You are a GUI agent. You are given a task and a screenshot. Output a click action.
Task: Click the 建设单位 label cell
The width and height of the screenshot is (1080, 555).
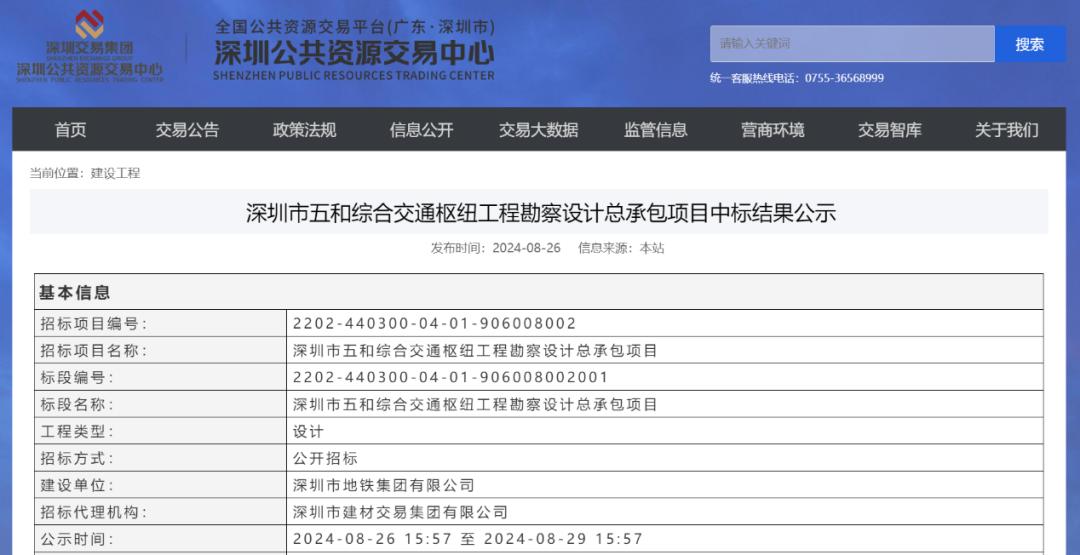tap(160, 485)
